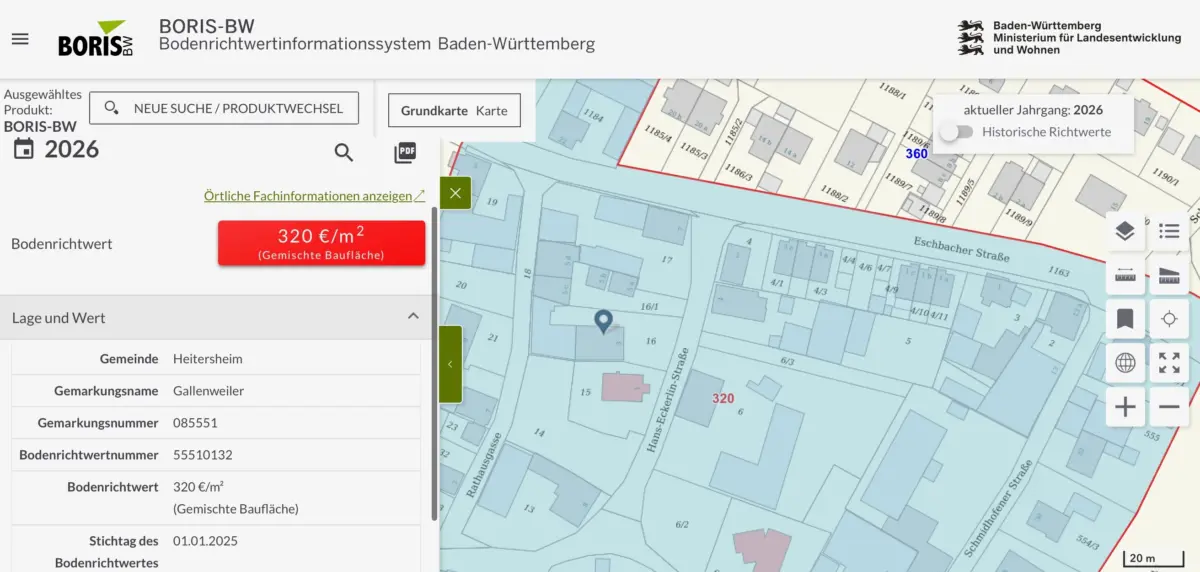The height and width of the screenshot is (572, 1200).
Task: Zoom out on the map
Action: (x=1169, y=407)
